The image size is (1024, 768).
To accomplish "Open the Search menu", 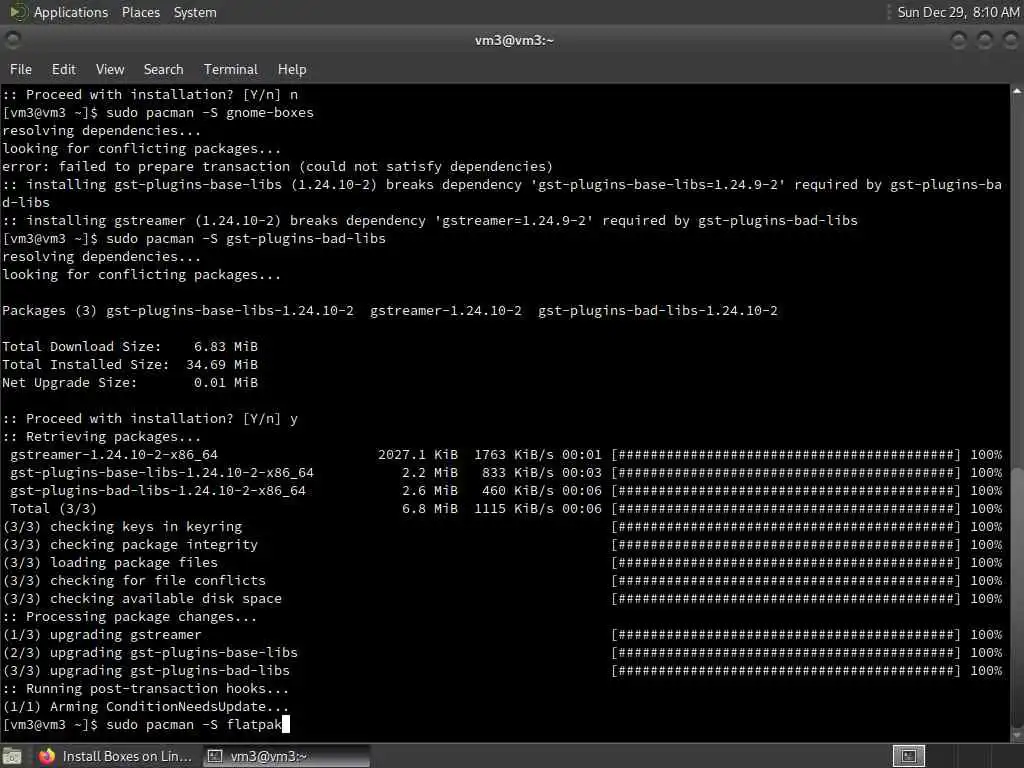I will click(163, 69).
